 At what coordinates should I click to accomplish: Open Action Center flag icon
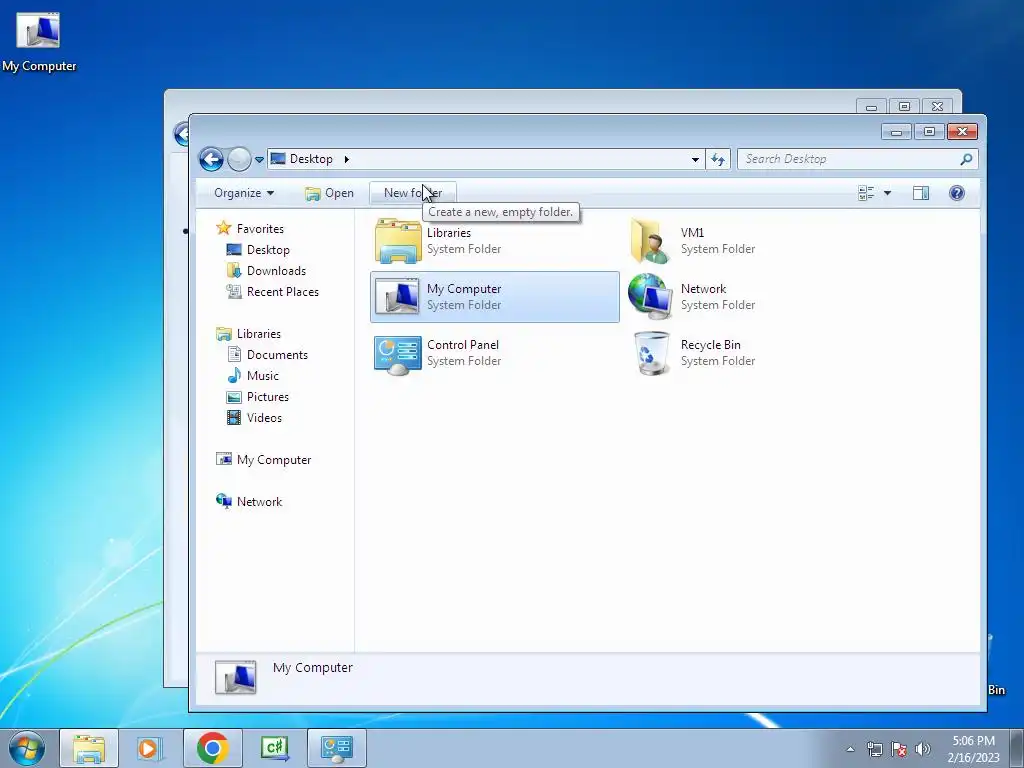[899, 749]
